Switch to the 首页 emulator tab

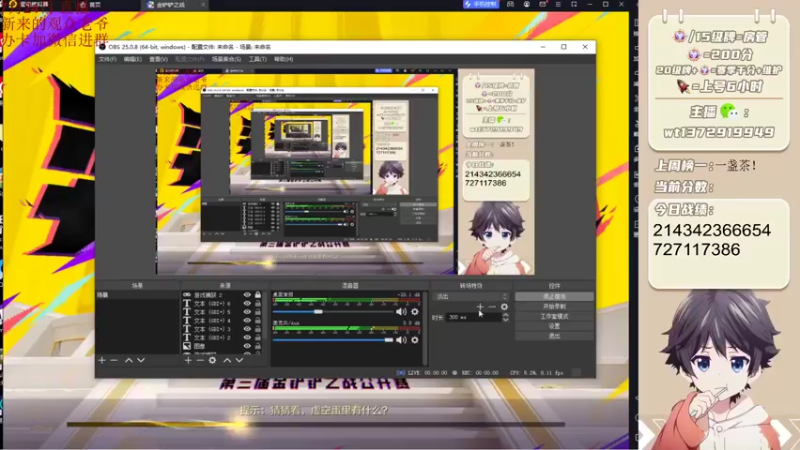point(91,5)
